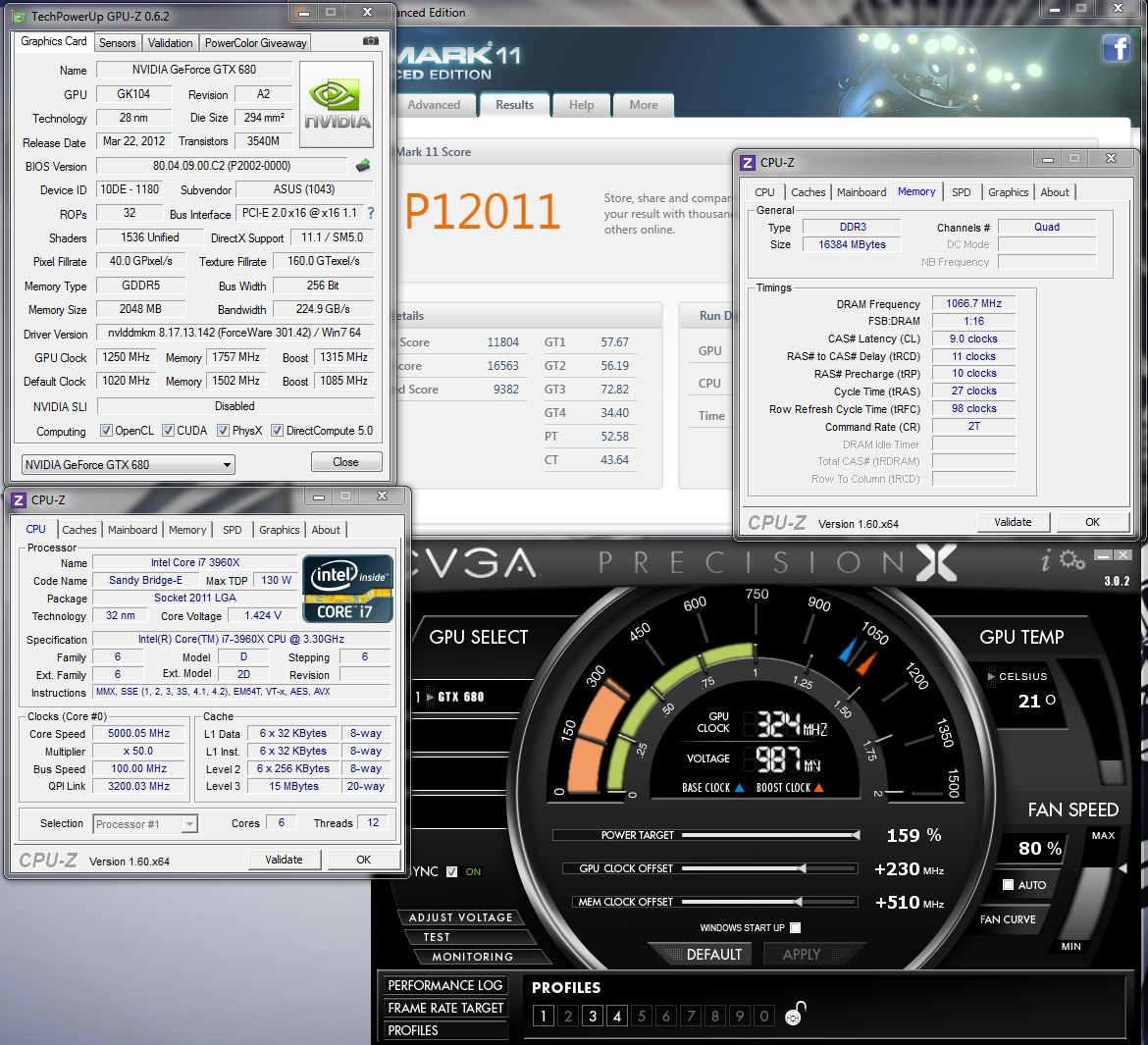This screenshot has width=1148, height=1045.
Task: Toggle the Celsius temperature unit arrow
Action: [991, 676]
